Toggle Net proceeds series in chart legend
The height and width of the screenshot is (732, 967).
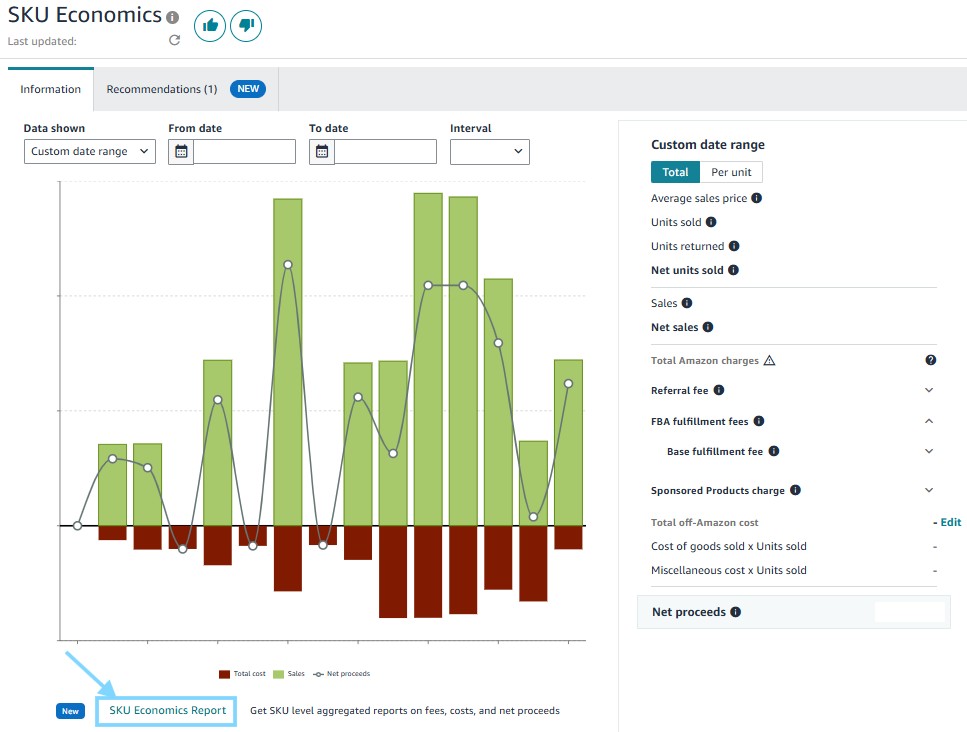point(342,674)
